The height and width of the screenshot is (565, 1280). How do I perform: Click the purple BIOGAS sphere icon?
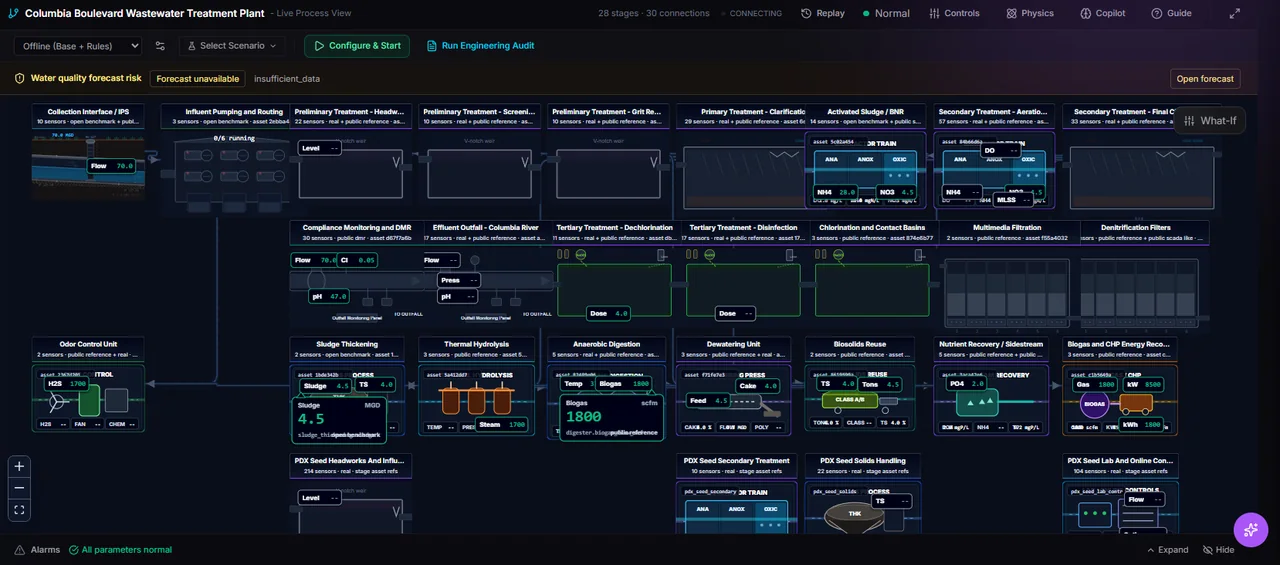click(1096, 405)
